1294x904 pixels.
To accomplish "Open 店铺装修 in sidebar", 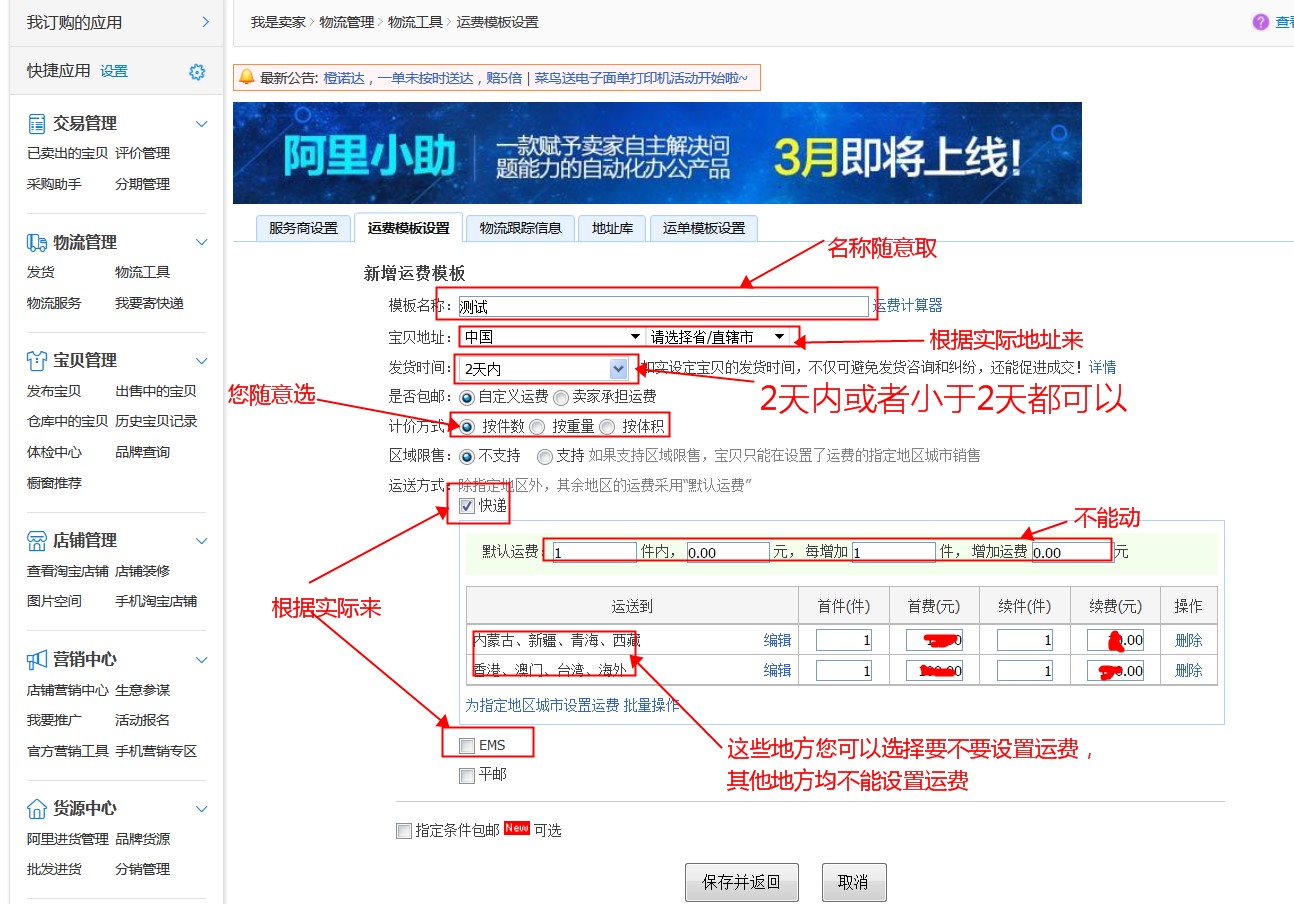I will click(x=142, y=572).
